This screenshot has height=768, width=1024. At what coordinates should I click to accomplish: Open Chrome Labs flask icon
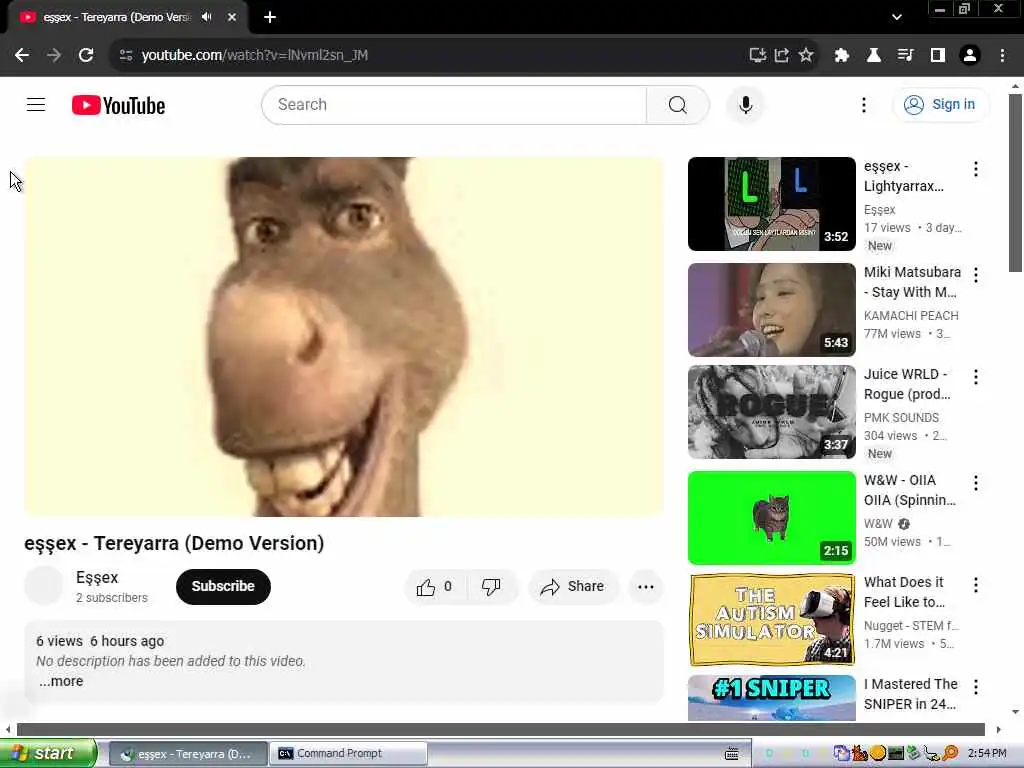(874, 55)
